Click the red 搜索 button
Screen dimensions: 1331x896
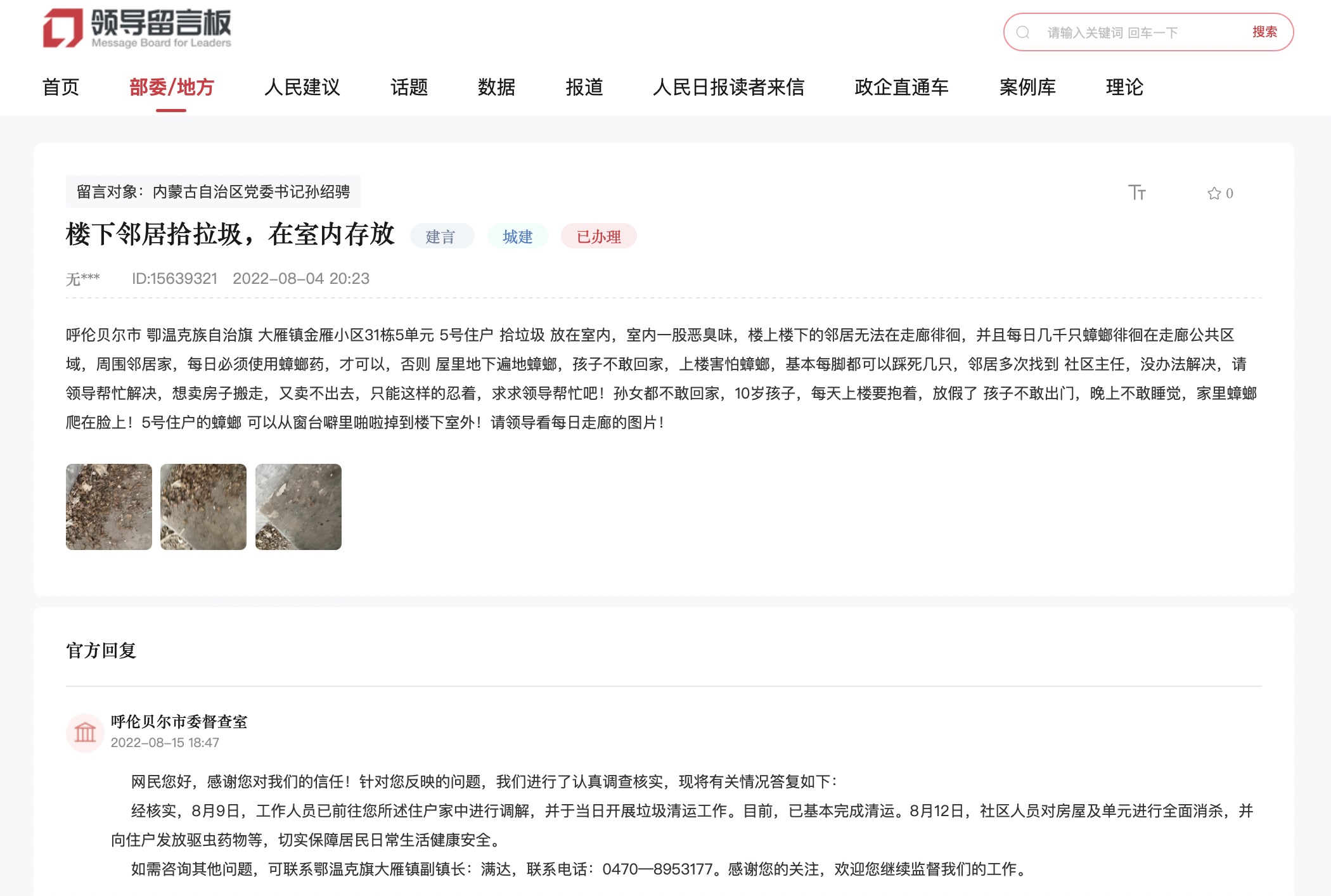1264,32
